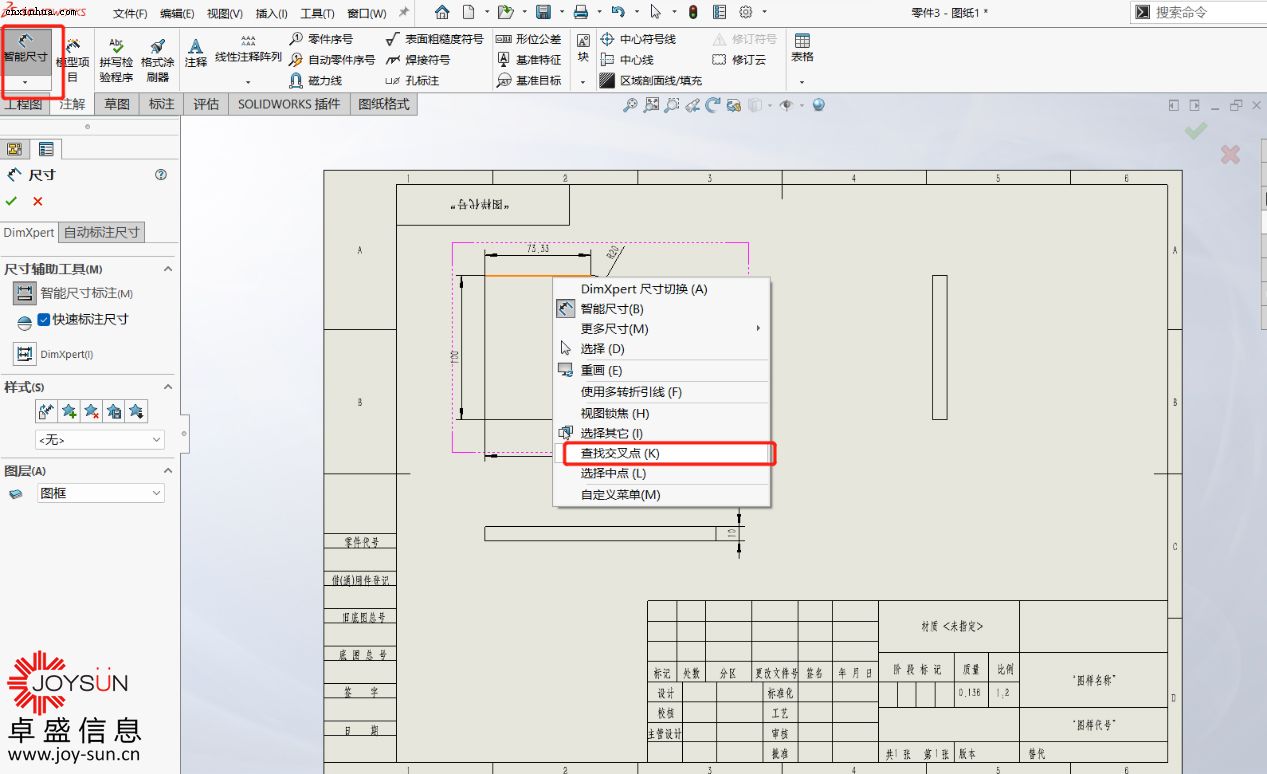This screenshot has width=1267, height=774.
Task: Open the 样式 <无> style dropdown
Action: [100, 440]
